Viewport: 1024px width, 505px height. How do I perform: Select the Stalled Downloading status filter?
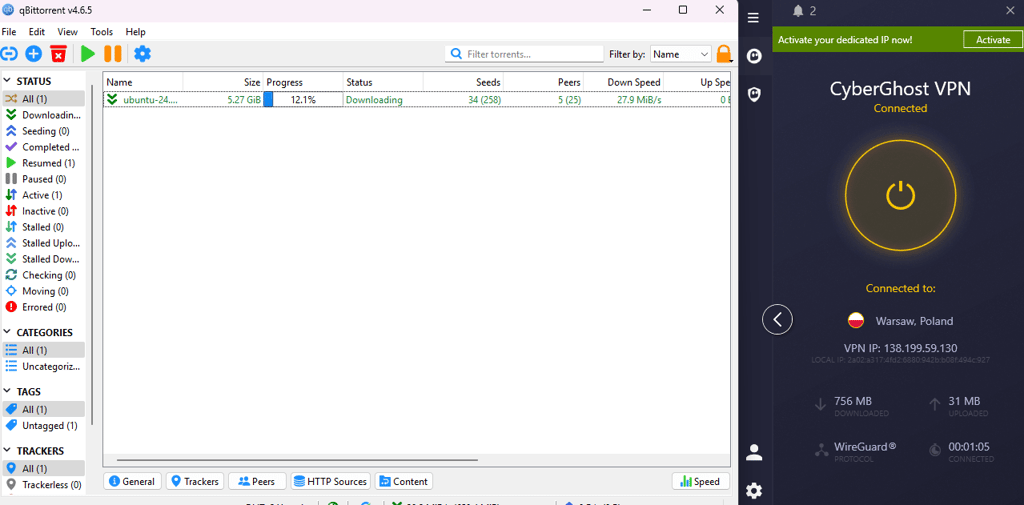(43, 259)
